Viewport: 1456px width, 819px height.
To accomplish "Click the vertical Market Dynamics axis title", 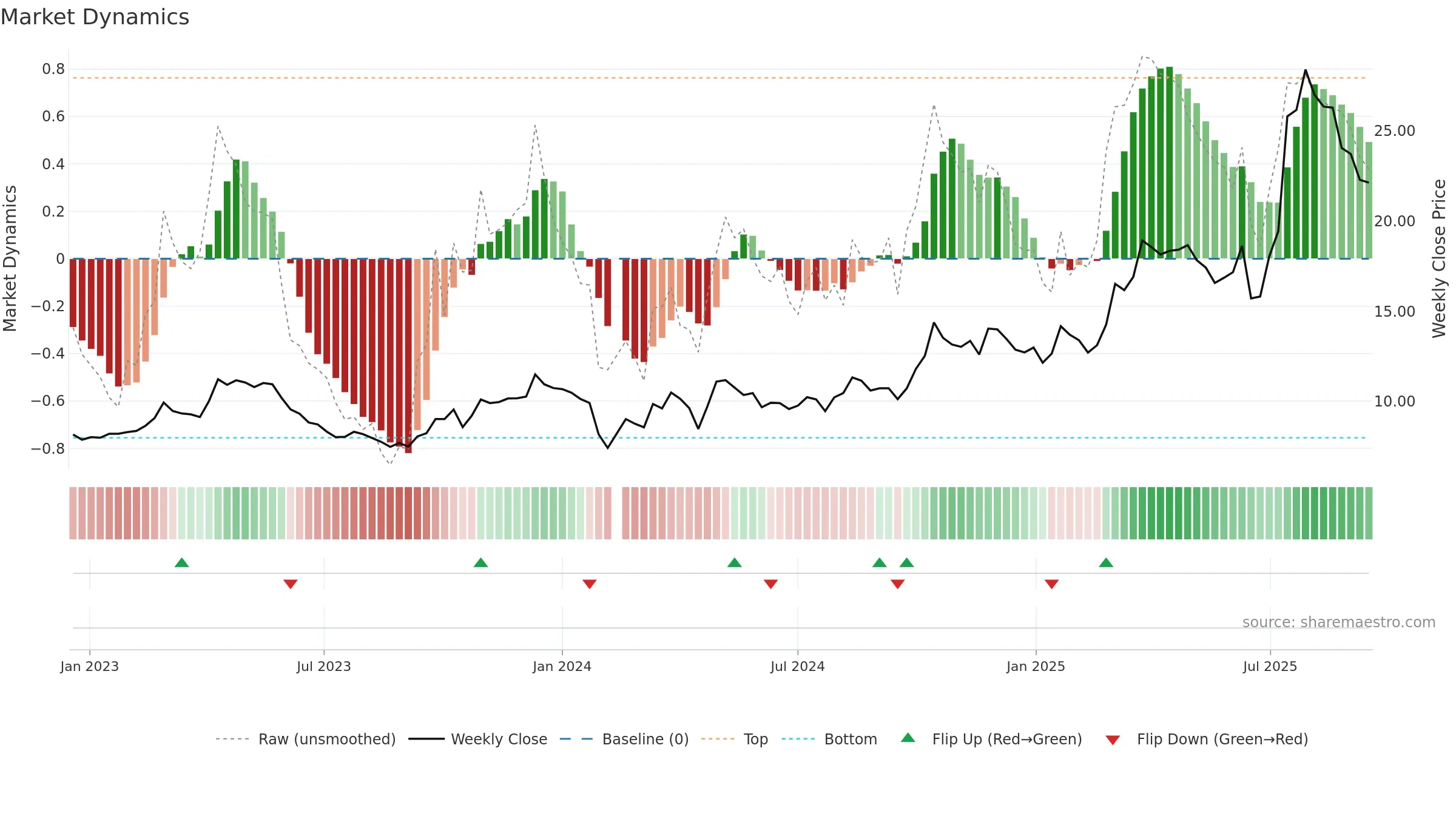I will click(10, 258).
